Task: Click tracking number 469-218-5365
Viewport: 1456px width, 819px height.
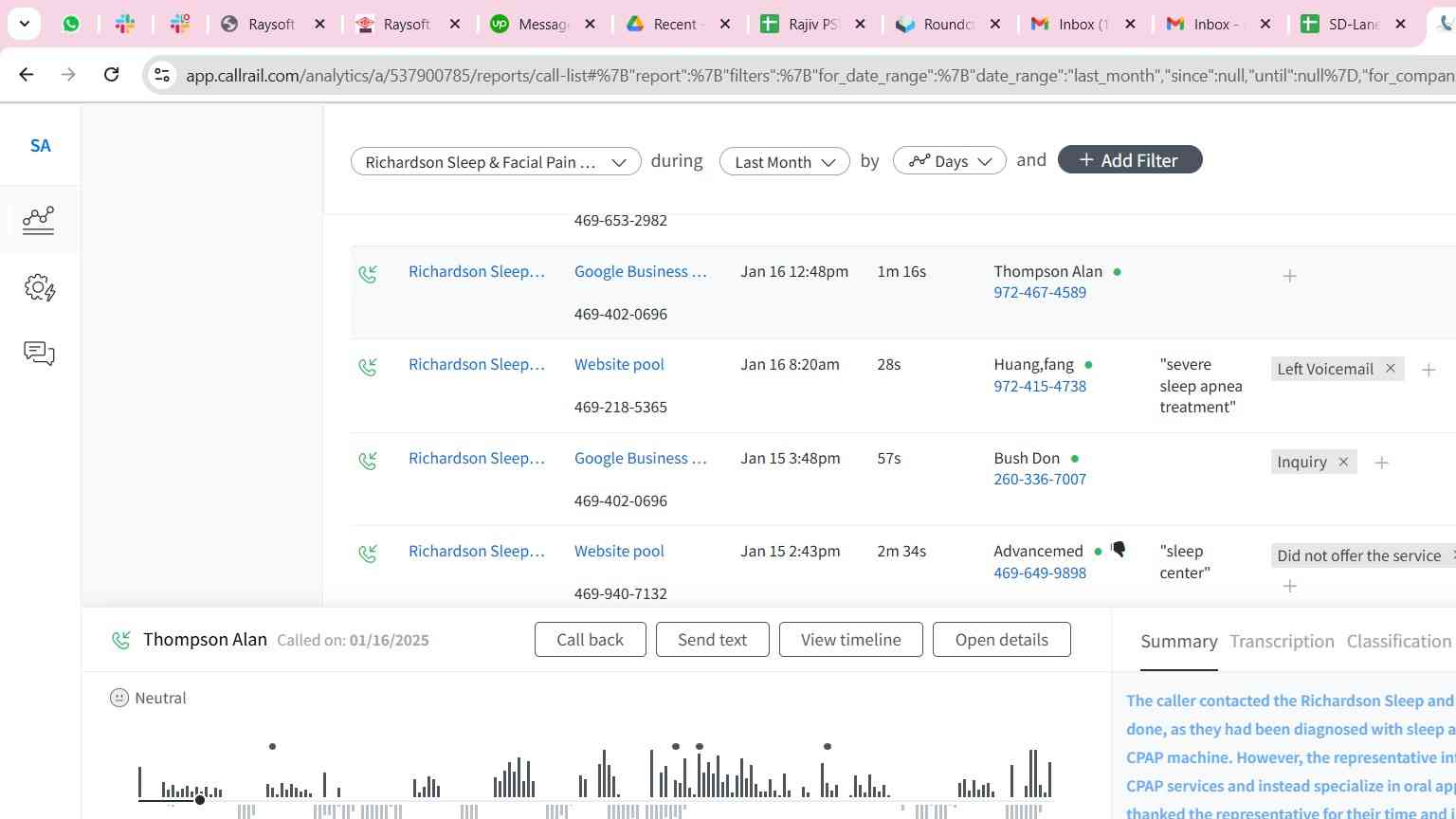Action: tap(621, 408)
